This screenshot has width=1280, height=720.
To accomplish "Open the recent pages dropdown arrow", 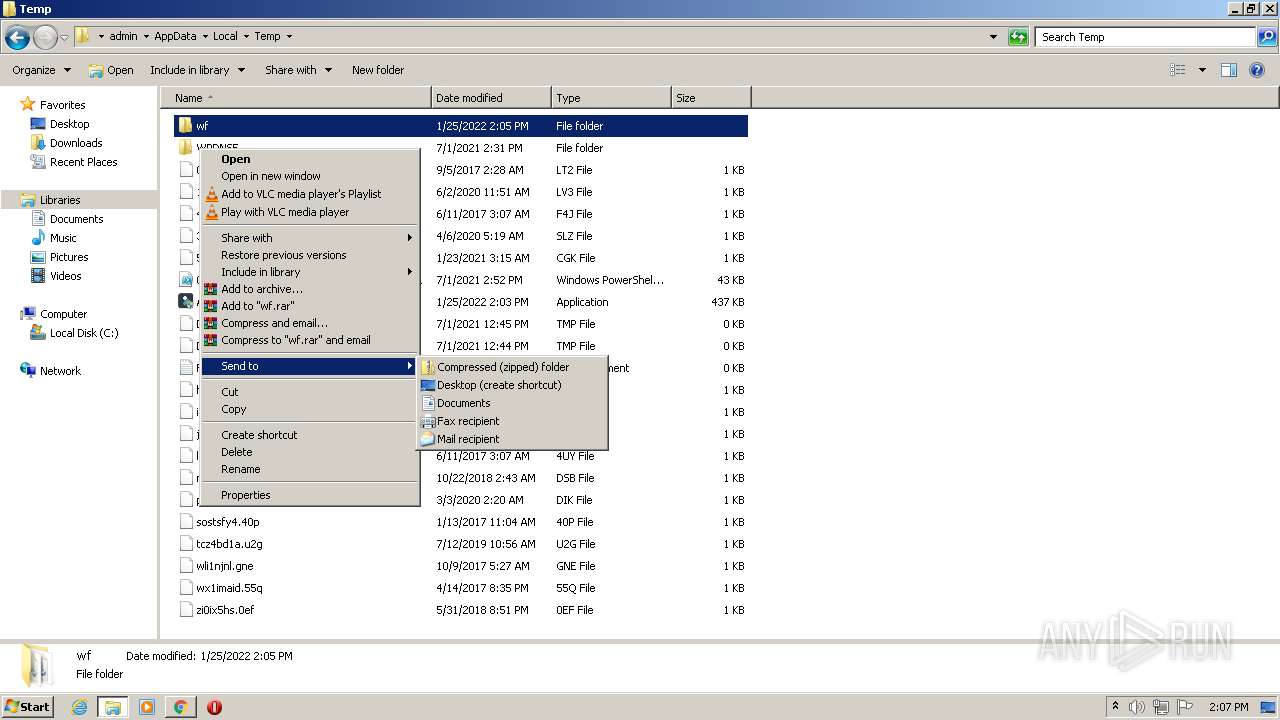I will point(65,37).
